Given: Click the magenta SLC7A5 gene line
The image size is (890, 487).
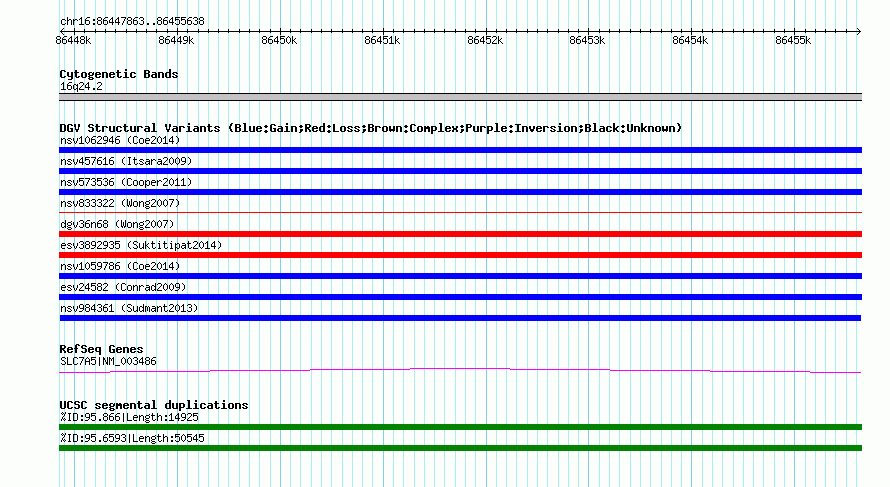Looking at the screenshot, I should point(460,370).
